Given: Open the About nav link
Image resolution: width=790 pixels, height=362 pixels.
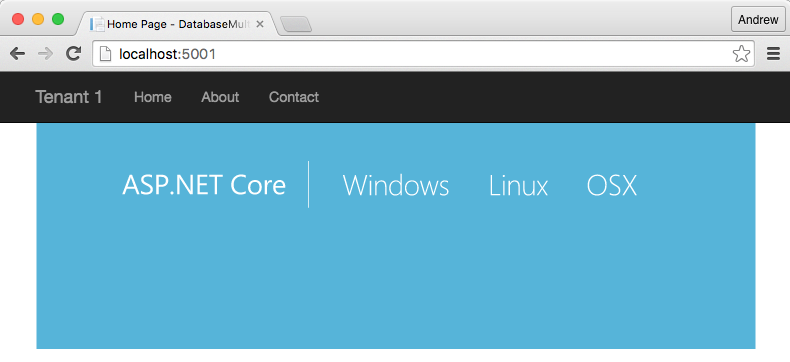Looking at the screenshot, I should point(220,97).
